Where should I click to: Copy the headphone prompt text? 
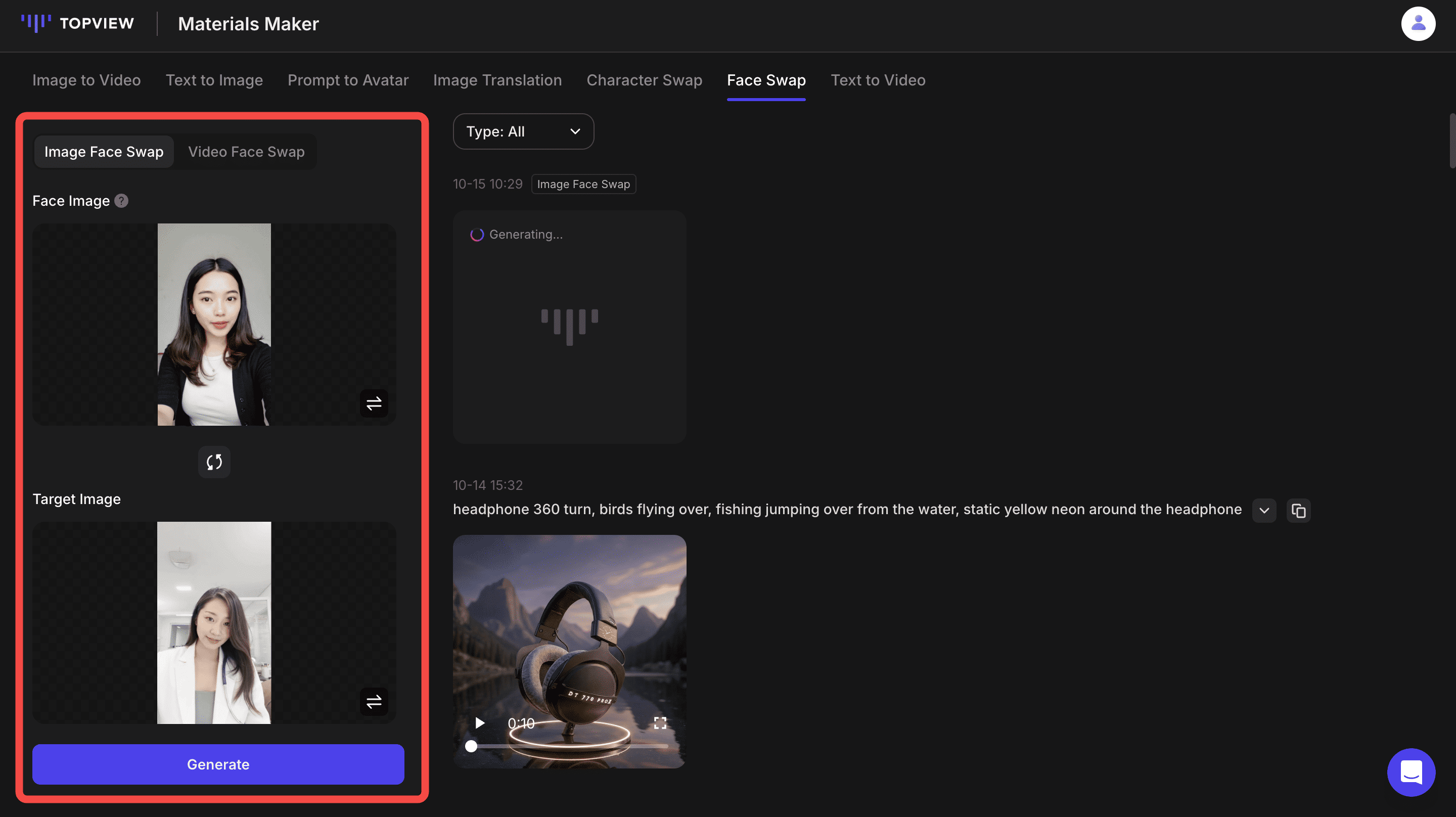coord(1298,511)
